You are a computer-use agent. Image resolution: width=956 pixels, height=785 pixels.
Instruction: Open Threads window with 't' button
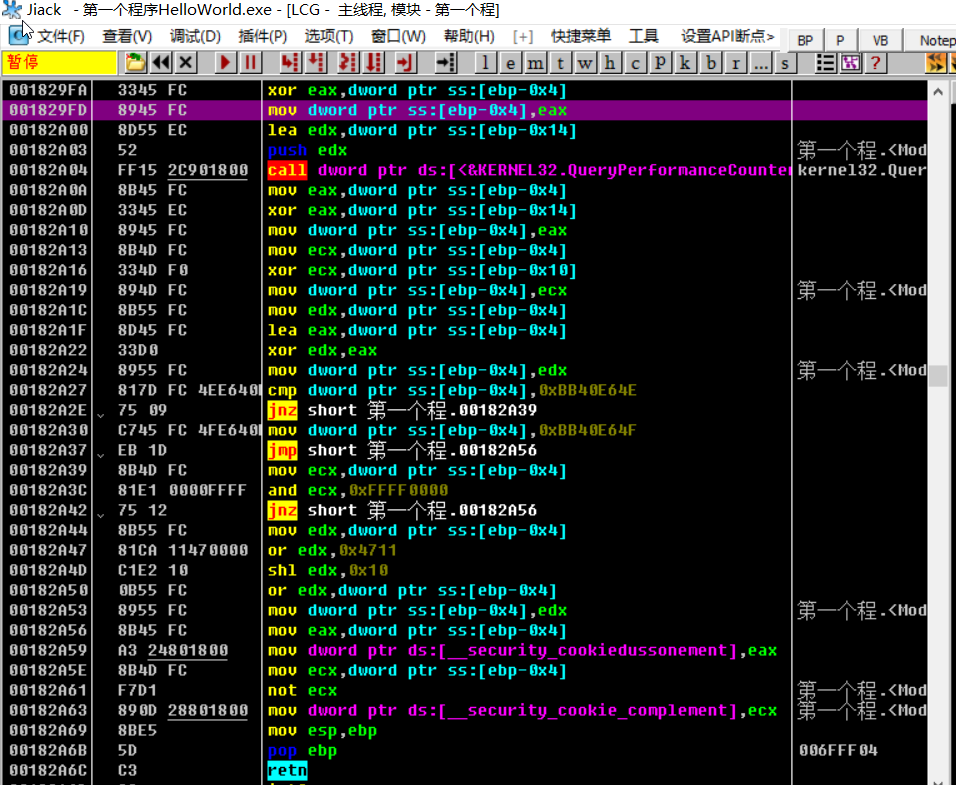tap(560, 63)
